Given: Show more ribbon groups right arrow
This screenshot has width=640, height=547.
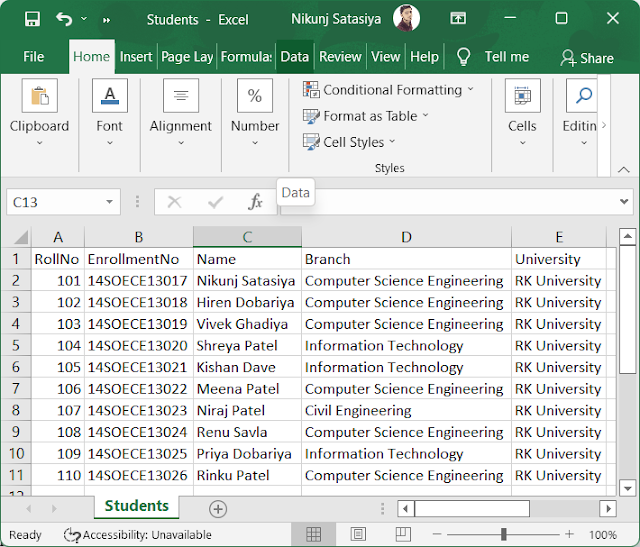Looking at the screenshot, I should 604,125.
